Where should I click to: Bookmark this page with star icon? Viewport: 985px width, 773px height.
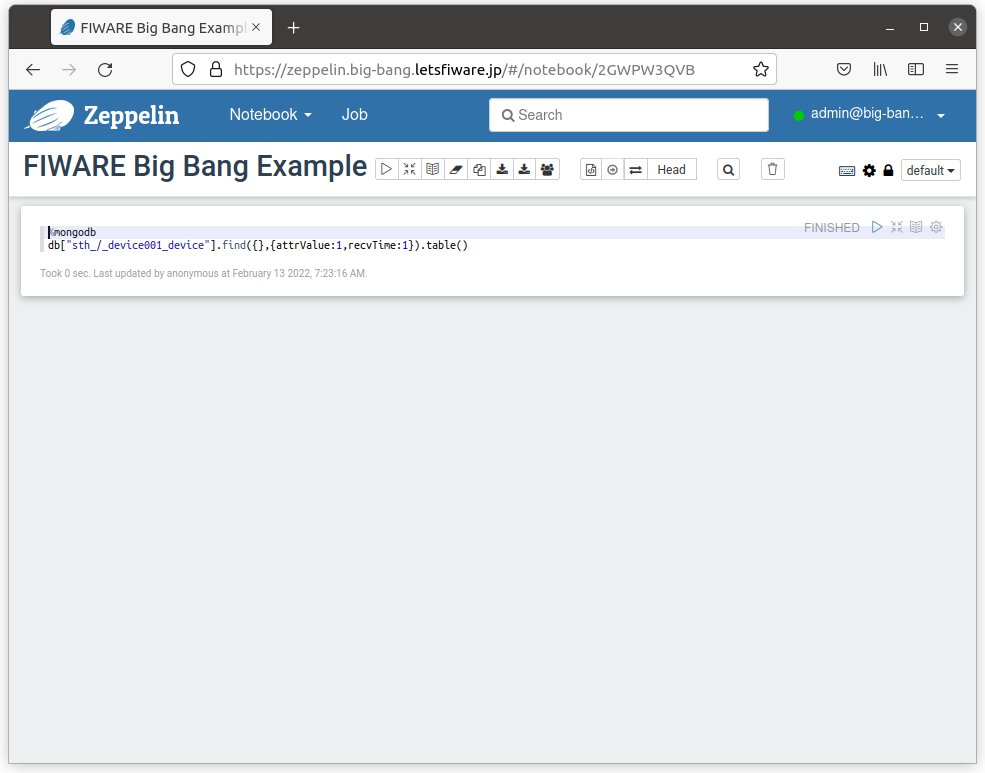(x=761, y=70)
